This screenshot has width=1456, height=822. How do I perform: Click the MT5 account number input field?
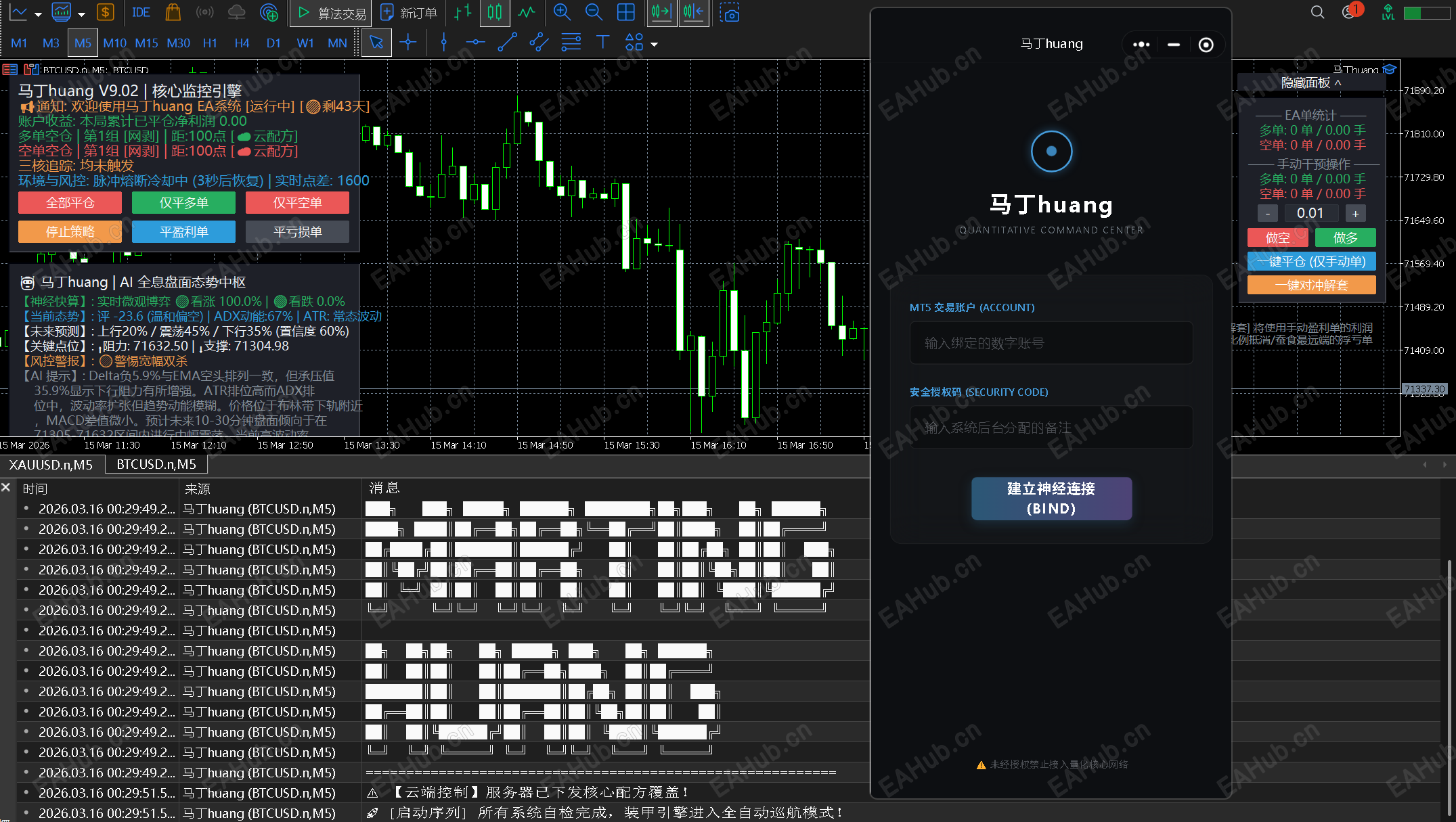pos(1051,343)
